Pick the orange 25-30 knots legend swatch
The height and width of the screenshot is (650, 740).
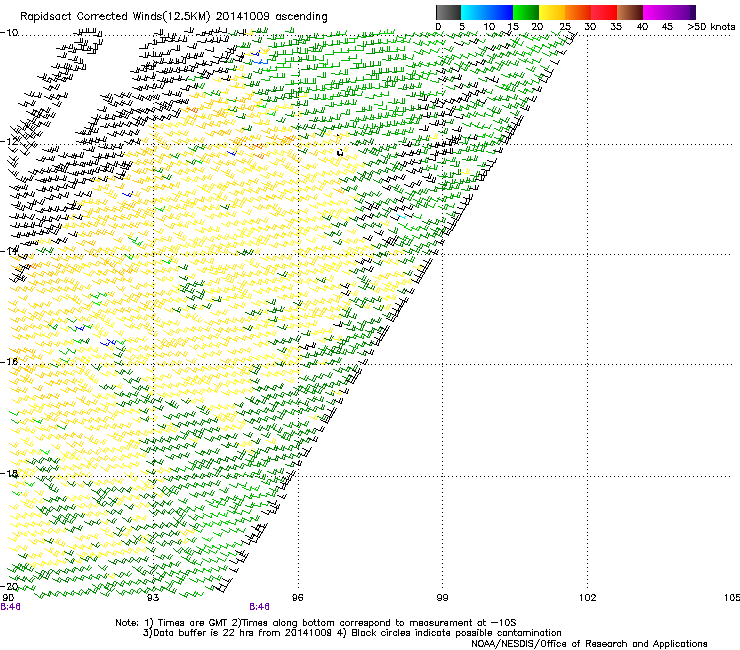click(x=578, y=12)
